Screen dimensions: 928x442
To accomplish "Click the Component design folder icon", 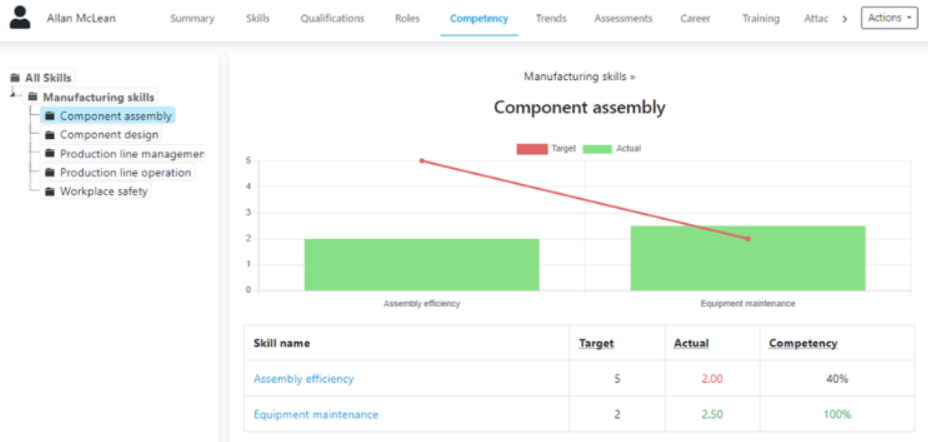I will [50, 135].
